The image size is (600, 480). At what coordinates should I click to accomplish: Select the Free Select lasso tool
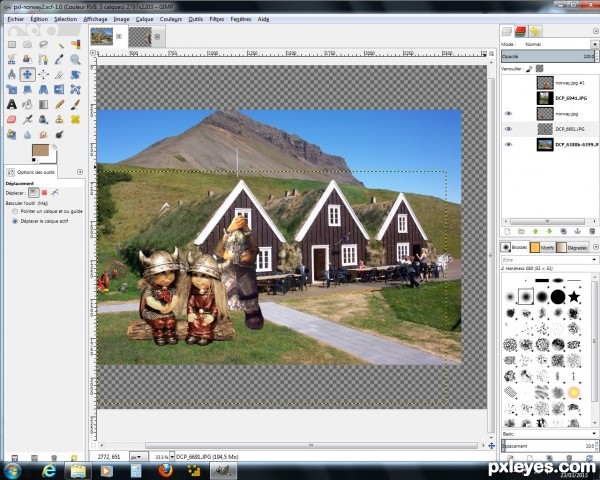43,44
